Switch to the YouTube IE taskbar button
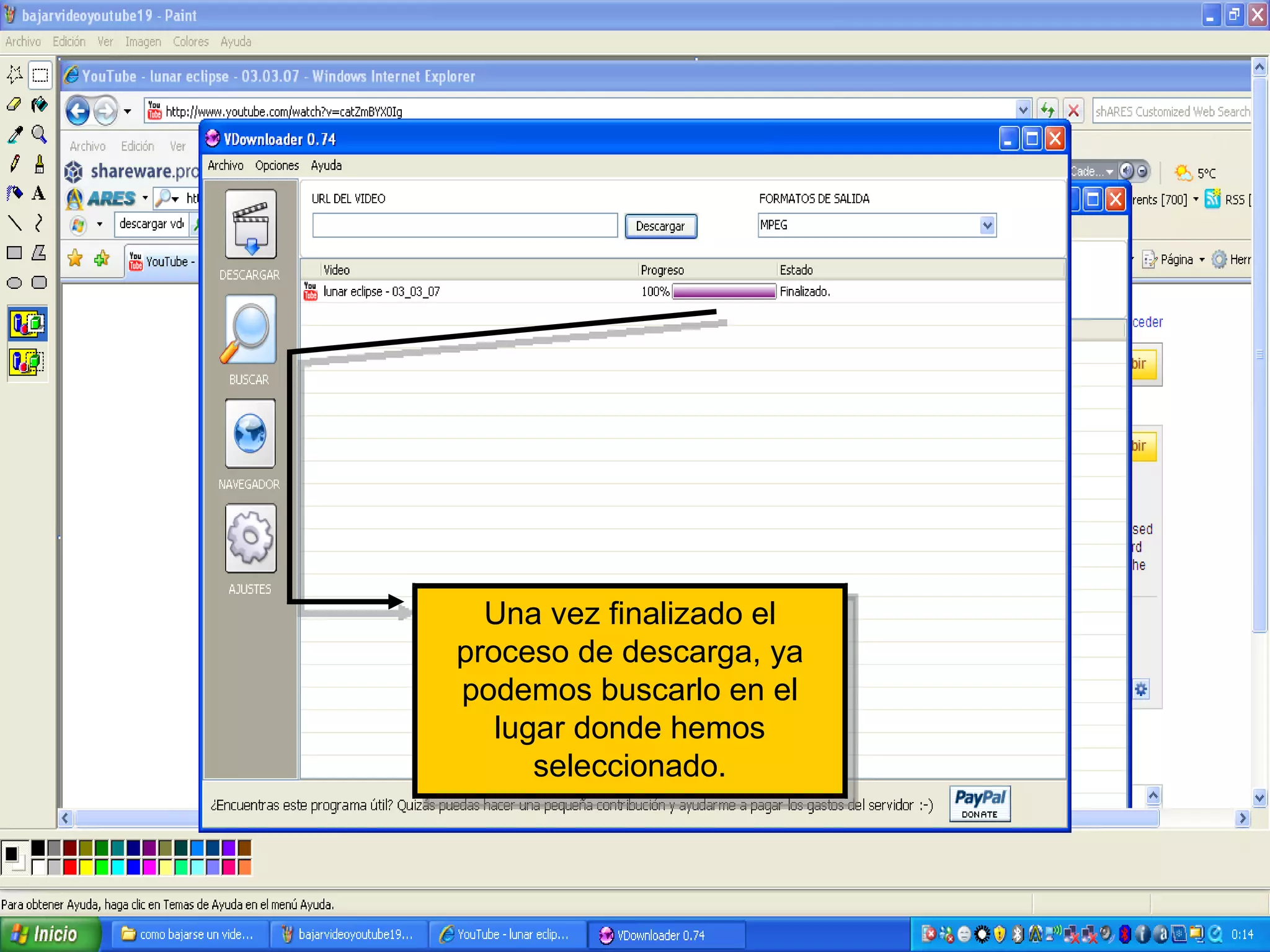 (508, 934)
